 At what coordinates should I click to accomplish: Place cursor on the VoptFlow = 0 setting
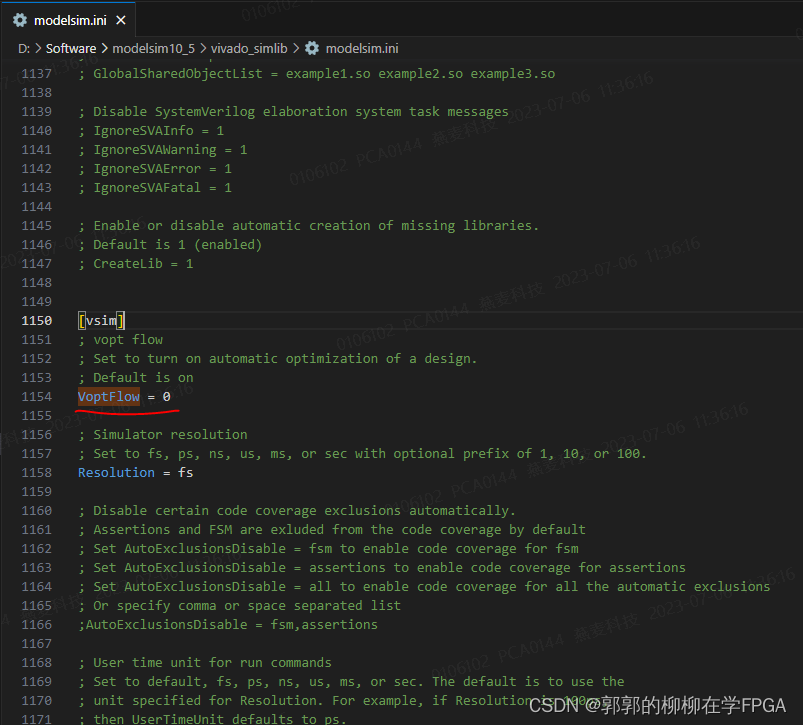pyautogui.click(x=109, y=396)
